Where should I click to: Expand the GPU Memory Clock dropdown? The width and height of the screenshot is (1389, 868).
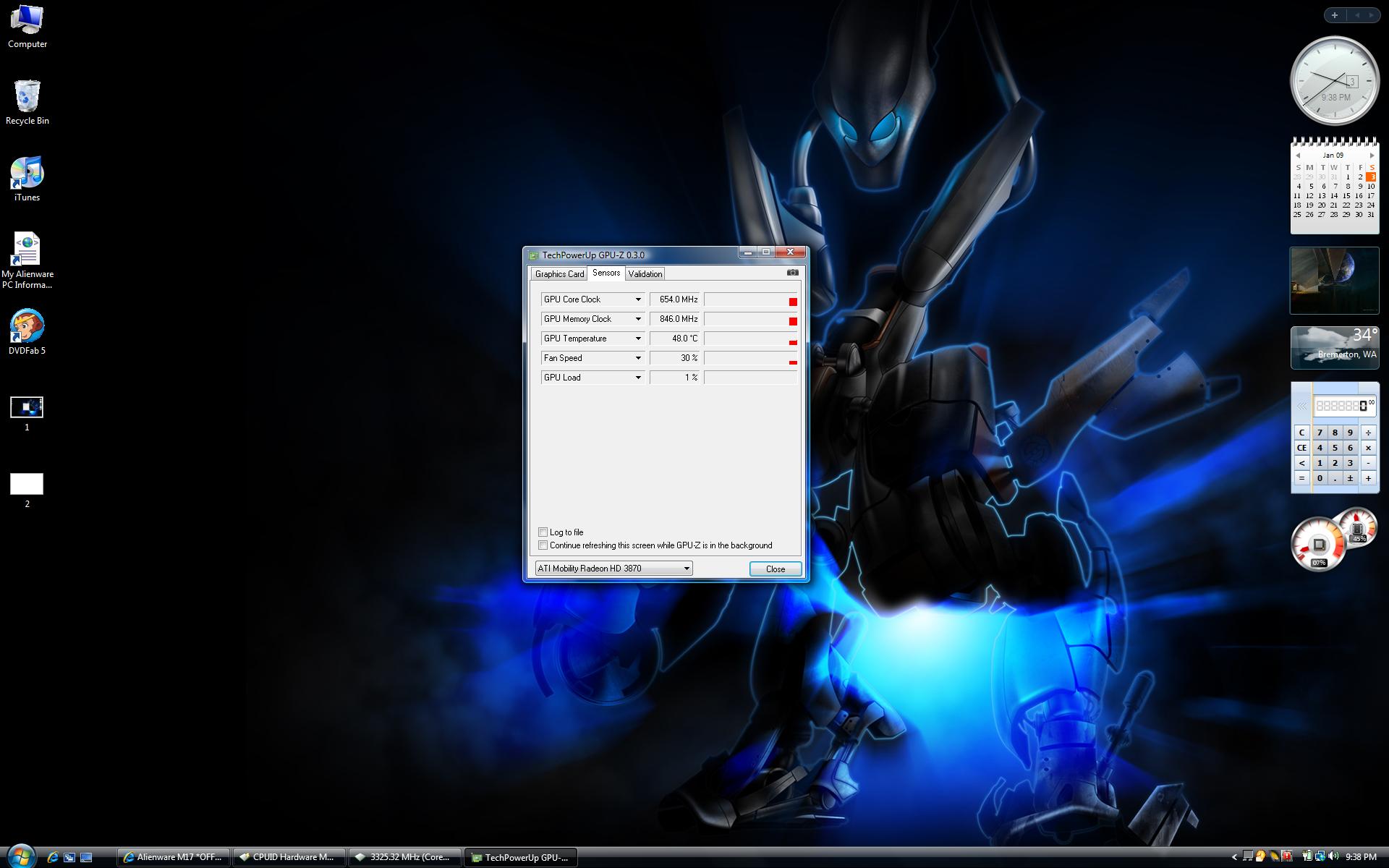point(638,319)
